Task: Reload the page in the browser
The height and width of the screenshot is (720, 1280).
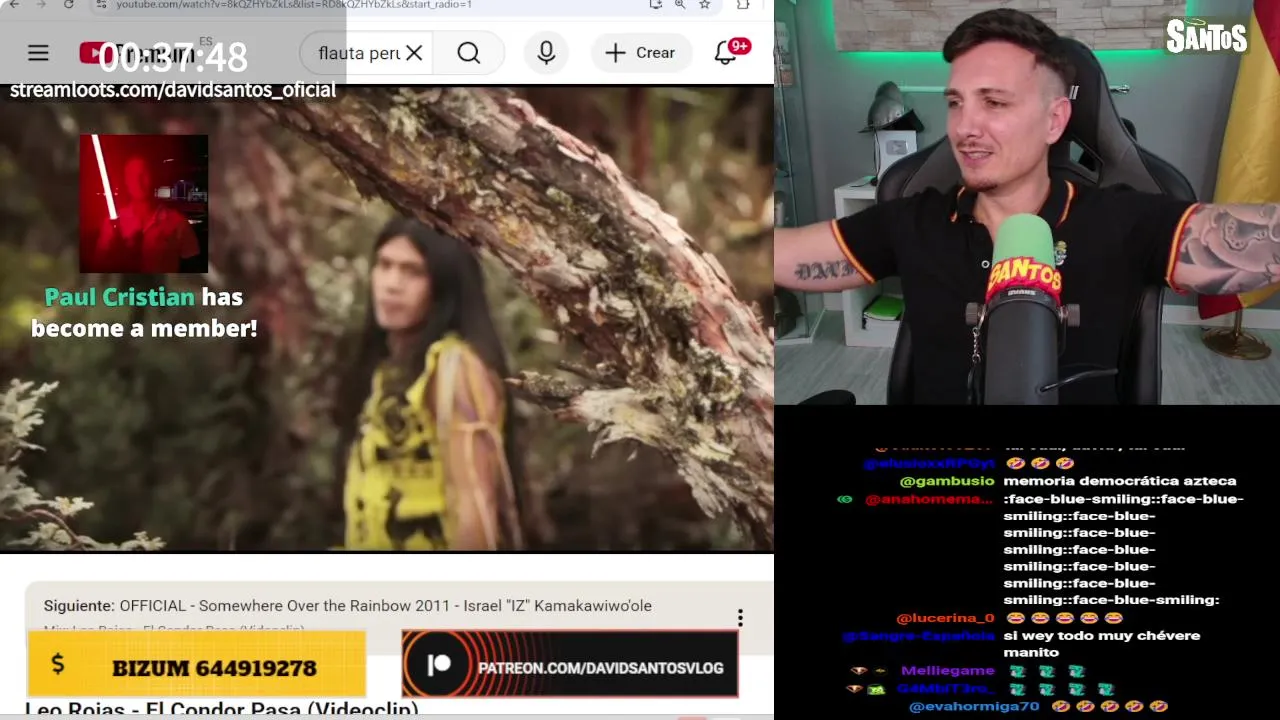Action: pyautogui.click(x=68, y=4)
